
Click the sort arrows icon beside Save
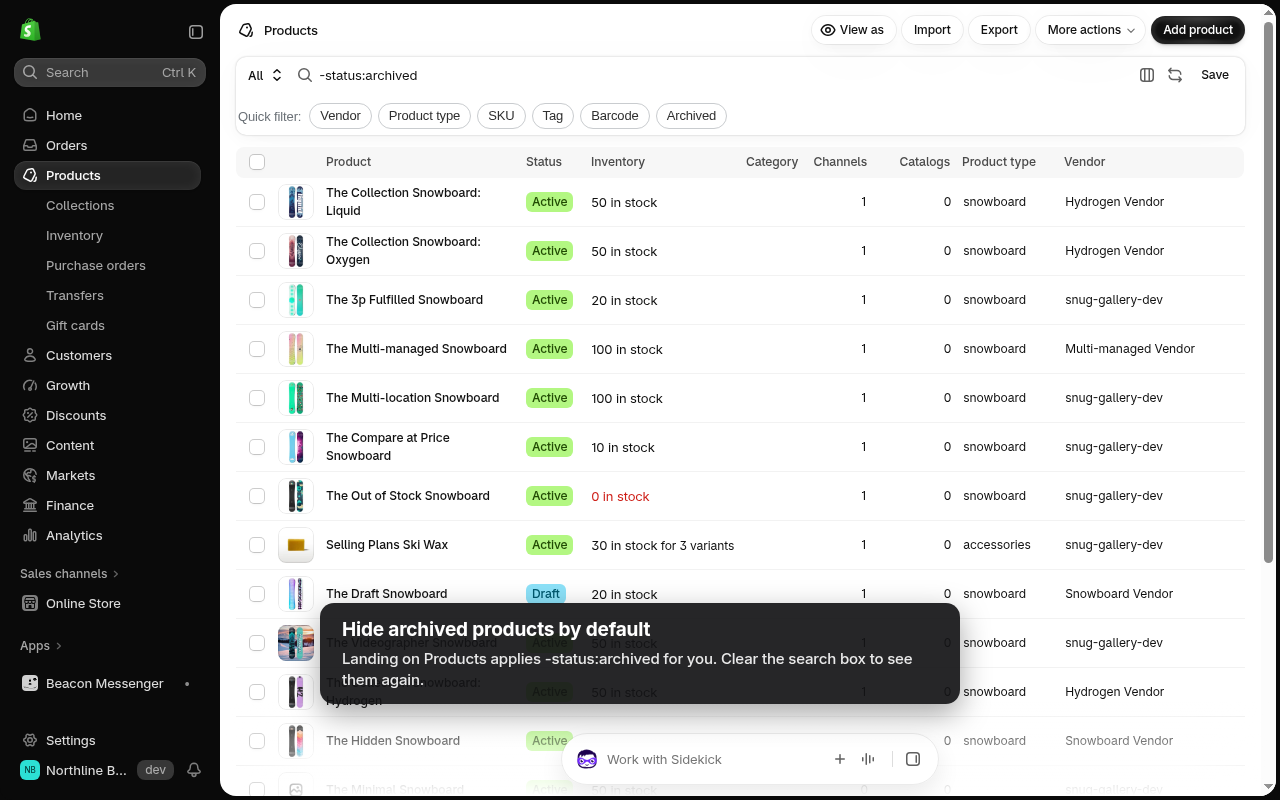point(1175,75)
